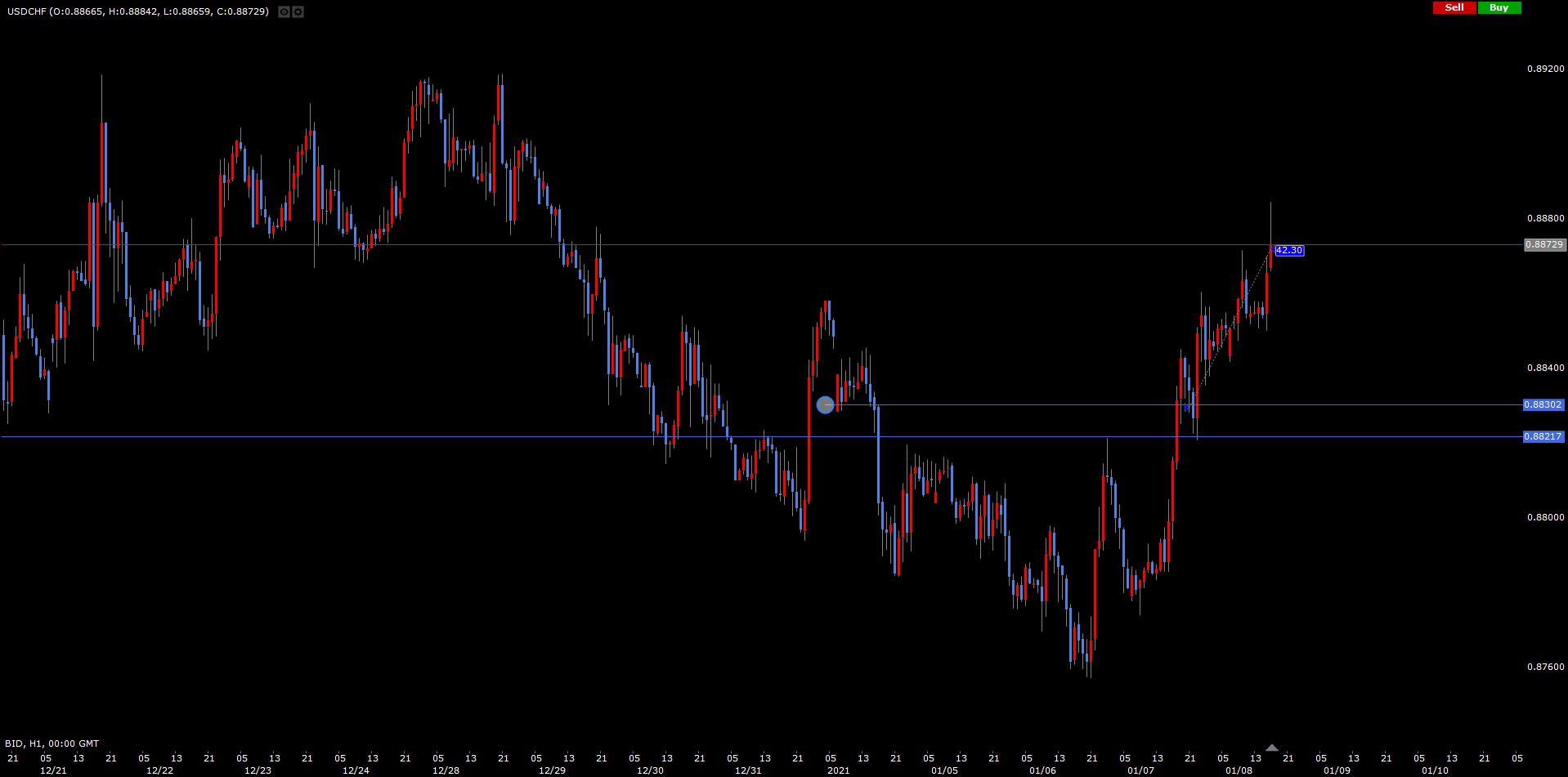Click the 0.88000 price axis label
This screenshot has width=1568, height=777.
[x=1545, y=517]
